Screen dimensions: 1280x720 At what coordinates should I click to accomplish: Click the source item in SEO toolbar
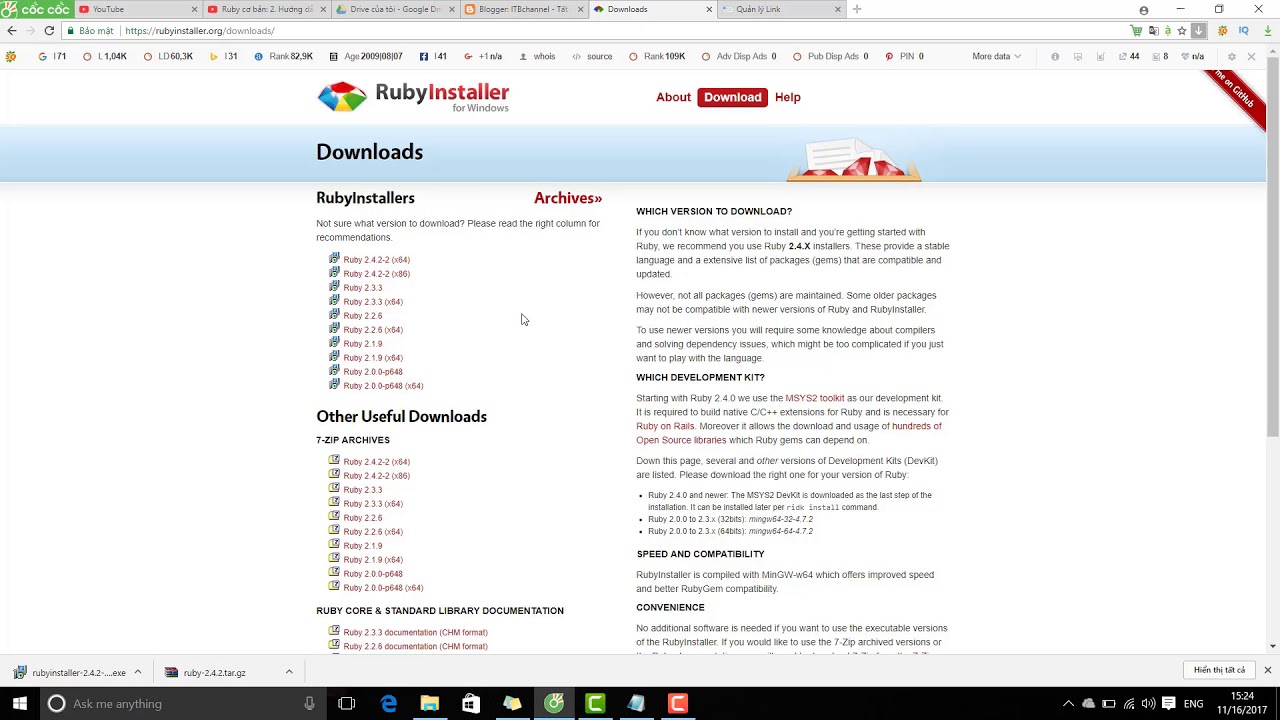pyautogui.click(x=592, y=57)
